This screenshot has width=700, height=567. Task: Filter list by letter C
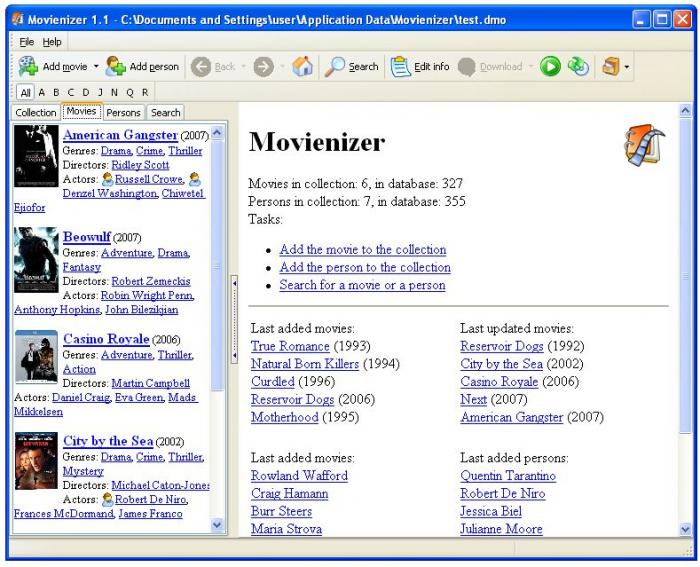pos(71,92)
